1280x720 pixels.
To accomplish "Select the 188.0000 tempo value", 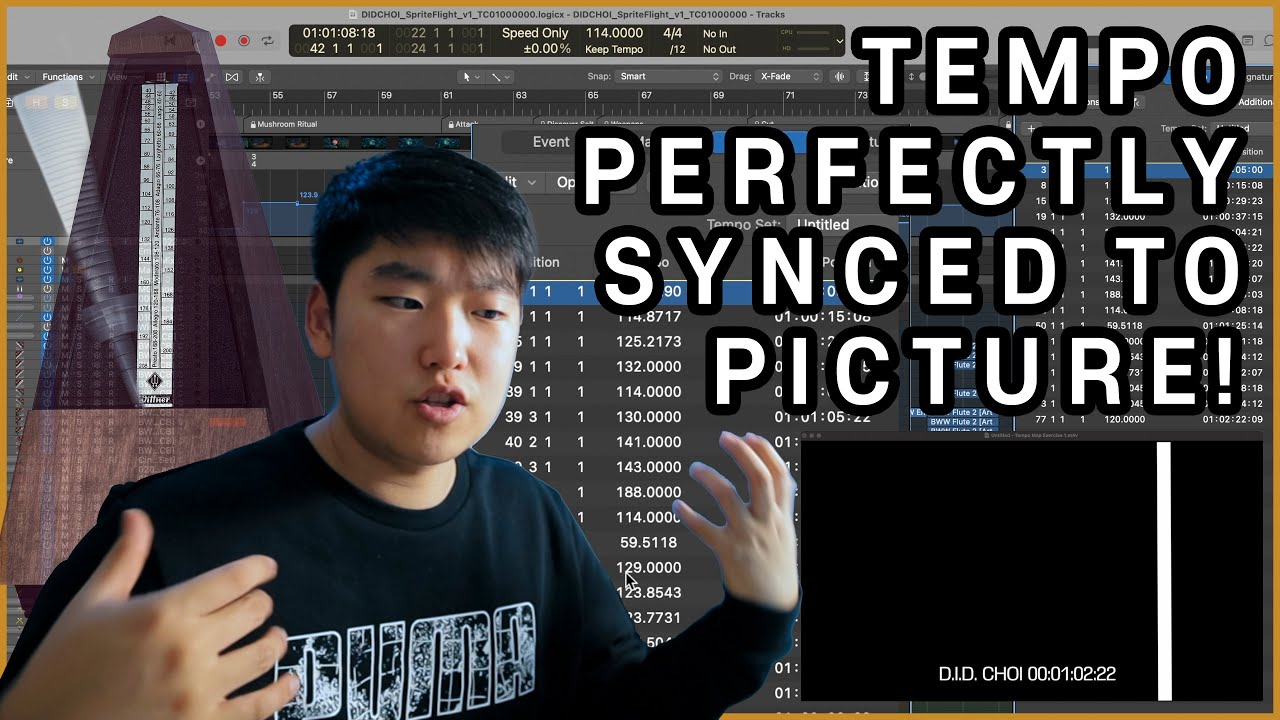I will [x=650, y=492].
